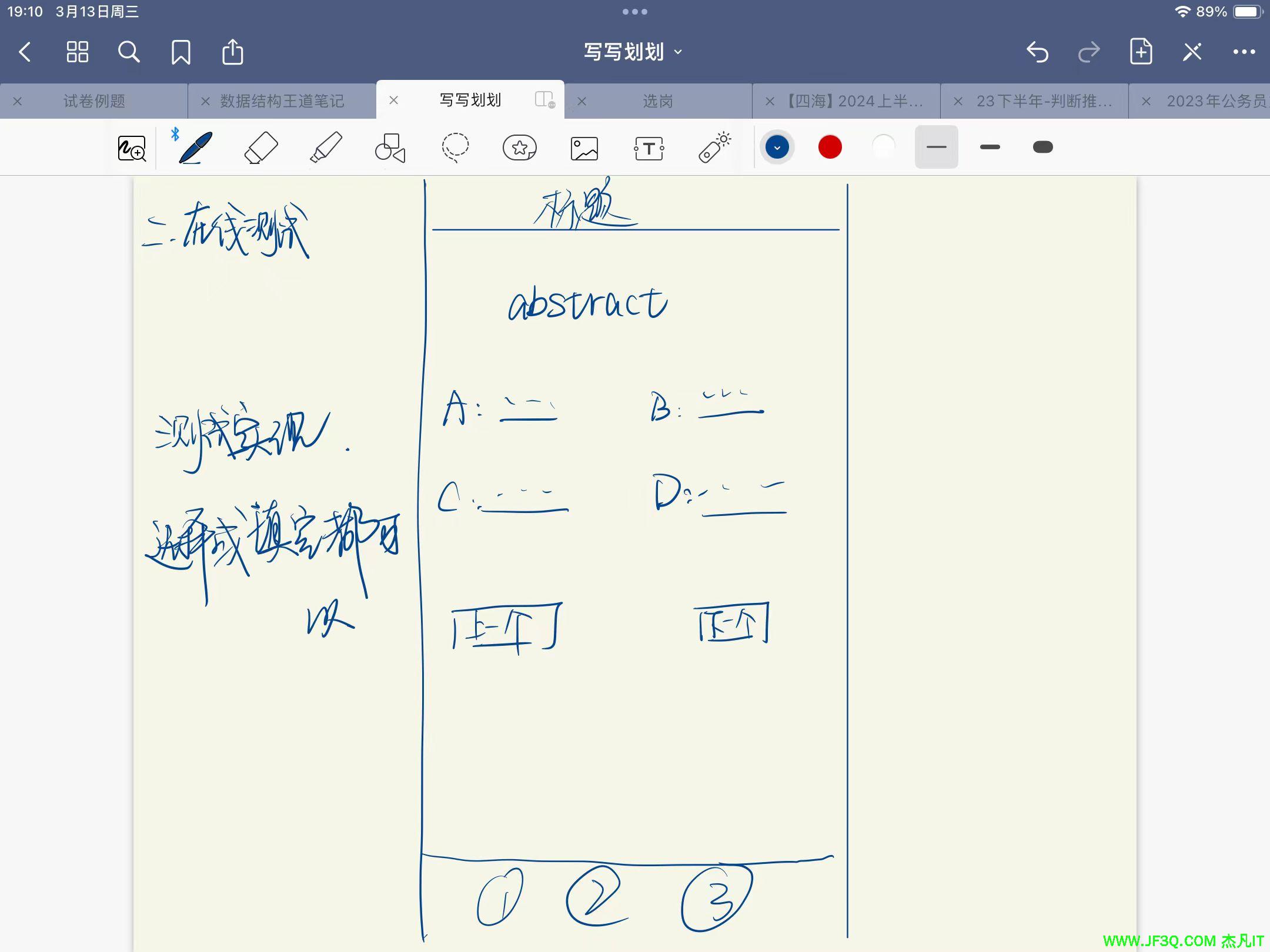Select the thickest pen stroke width

coord(1043,147)
